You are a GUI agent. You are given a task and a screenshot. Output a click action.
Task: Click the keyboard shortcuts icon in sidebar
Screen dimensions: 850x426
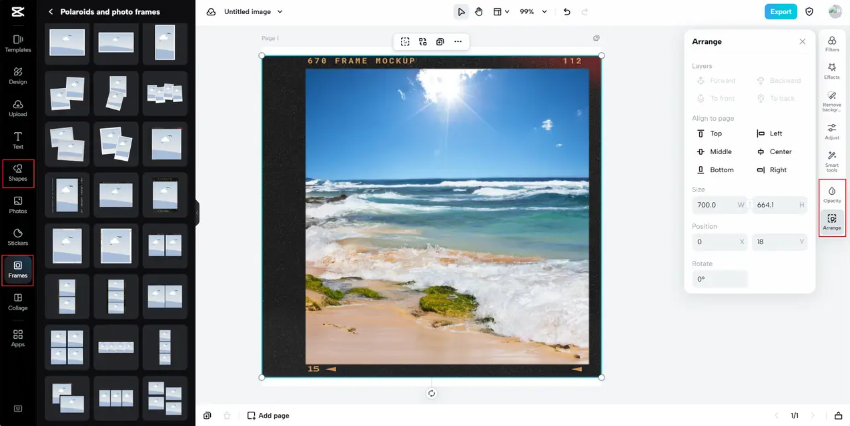coord(18,408)
